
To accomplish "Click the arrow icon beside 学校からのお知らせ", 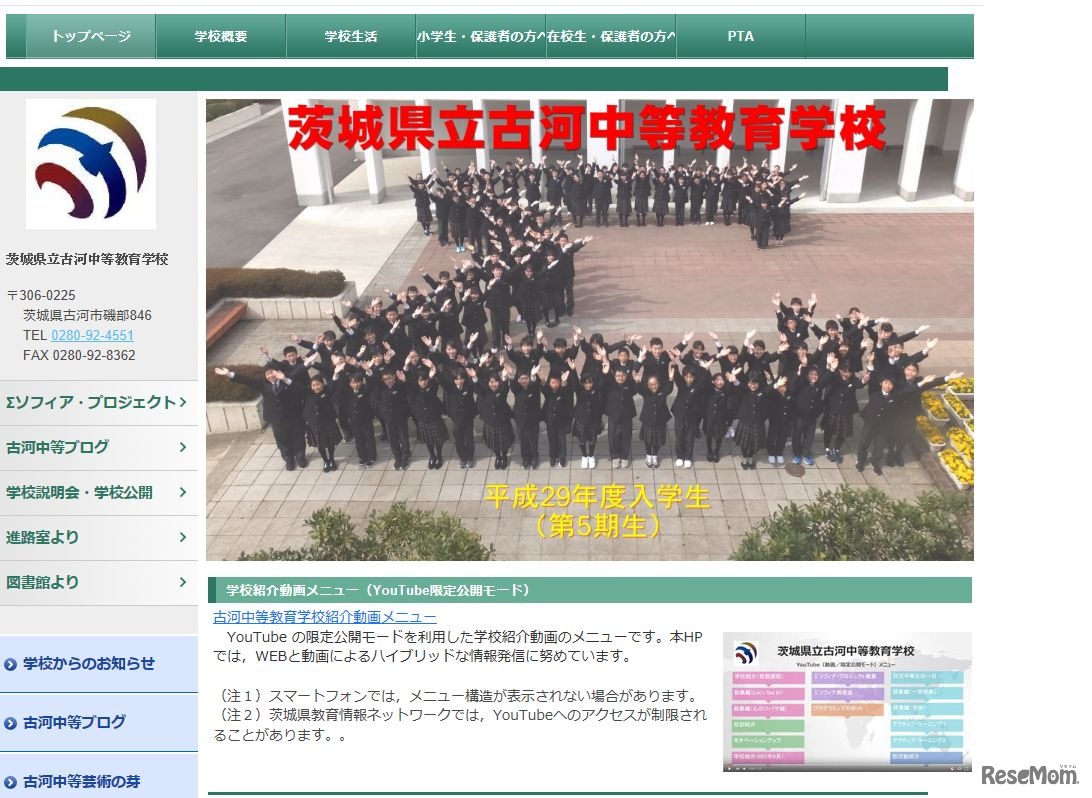I will 11,664.
